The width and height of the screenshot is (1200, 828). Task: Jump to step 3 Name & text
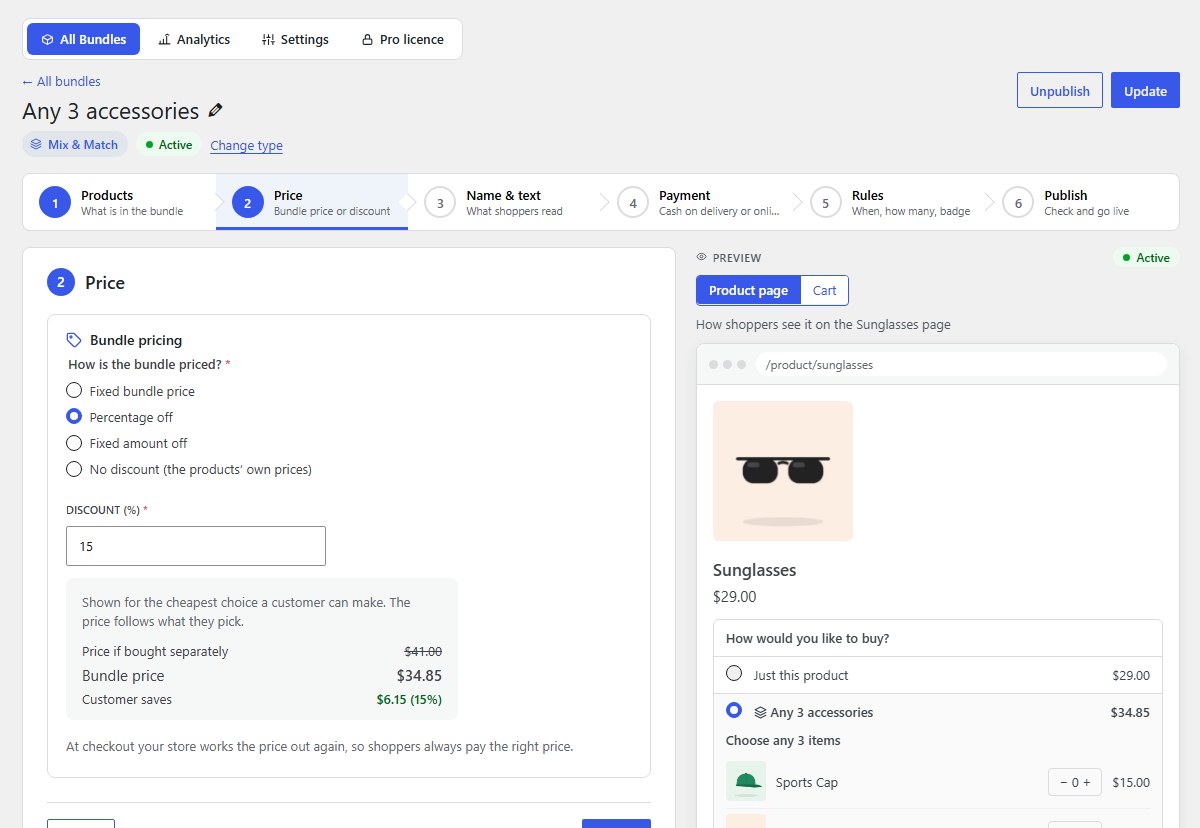504,202
